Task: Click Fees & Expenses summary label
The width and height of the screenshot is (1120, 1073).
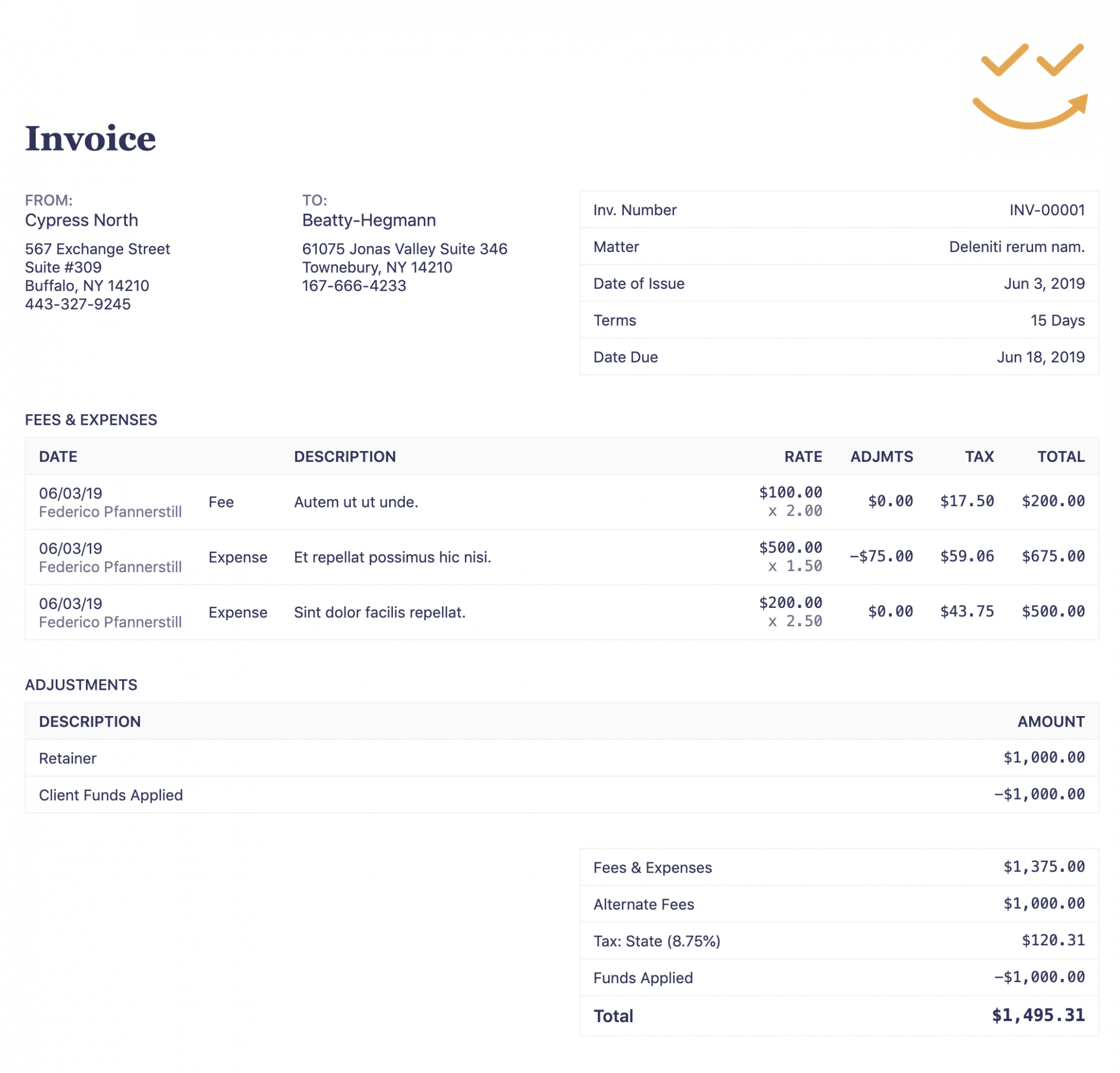Action: coord(653,867)
